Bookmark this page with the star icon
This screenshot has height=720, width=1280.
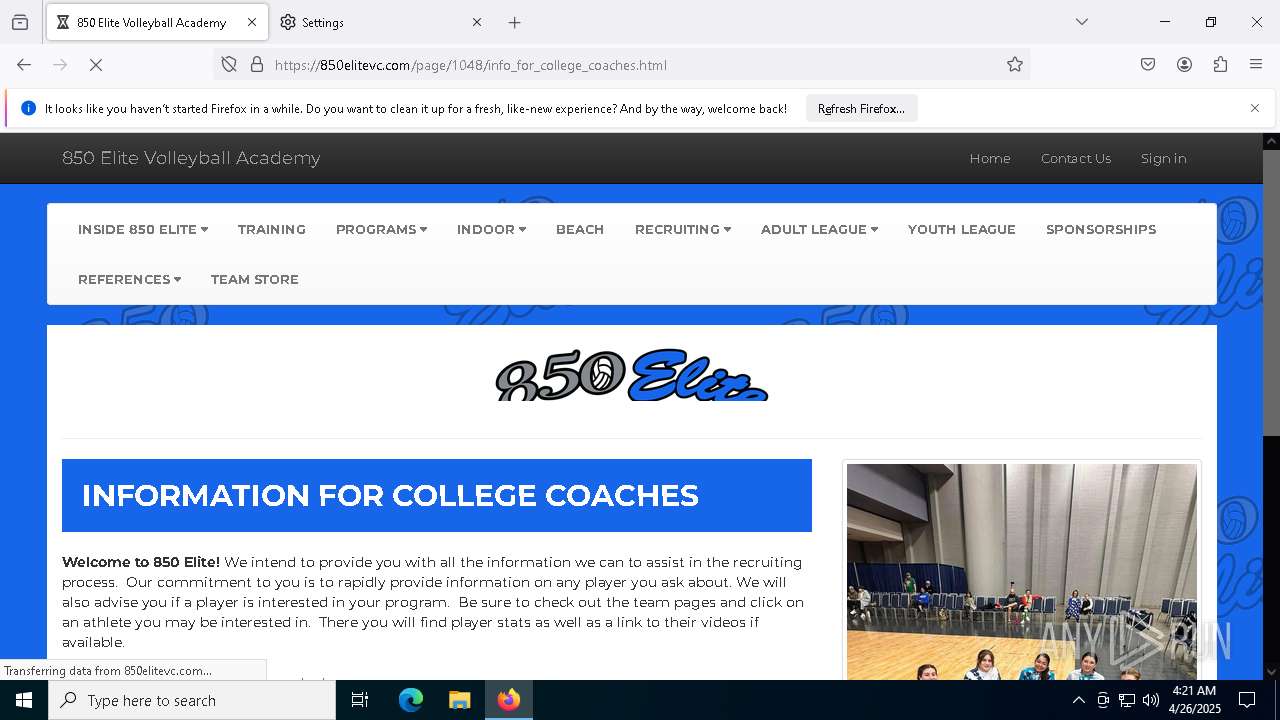point(1015,65)
